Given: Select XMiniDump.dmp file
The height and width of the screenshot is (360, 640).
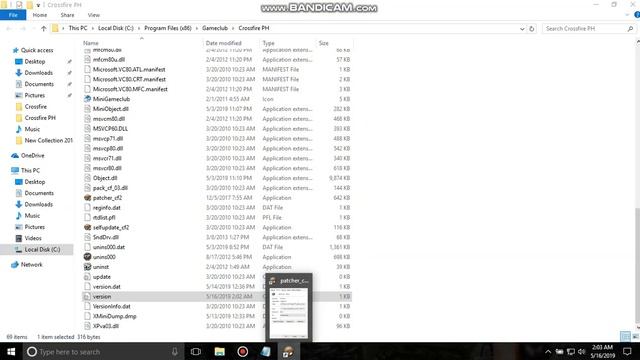Looking at the screenshot, I should (x=114, y=316).
